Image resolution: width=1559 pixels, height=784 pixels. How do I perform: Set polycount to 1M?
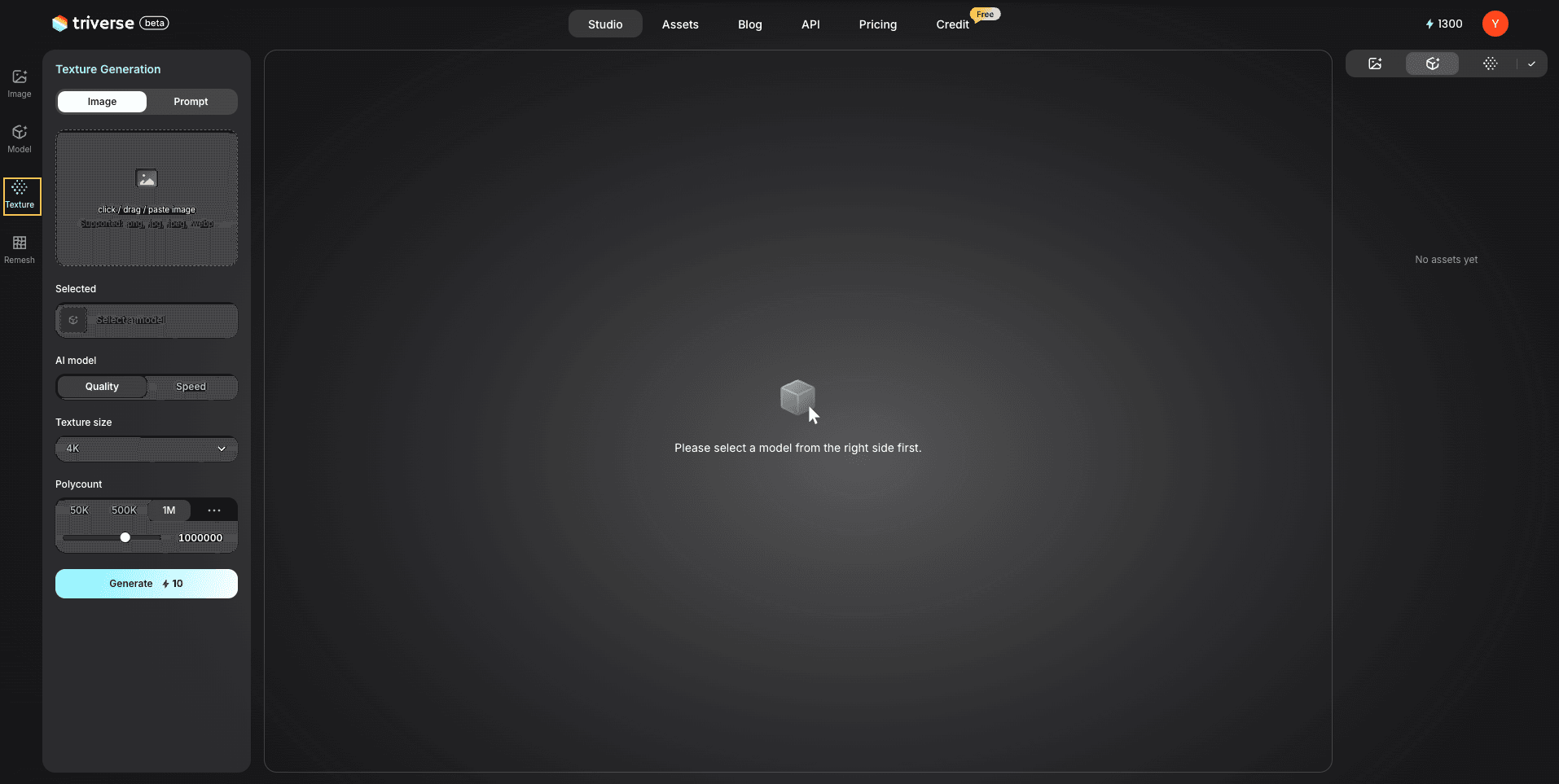click(x=169, y=510)
